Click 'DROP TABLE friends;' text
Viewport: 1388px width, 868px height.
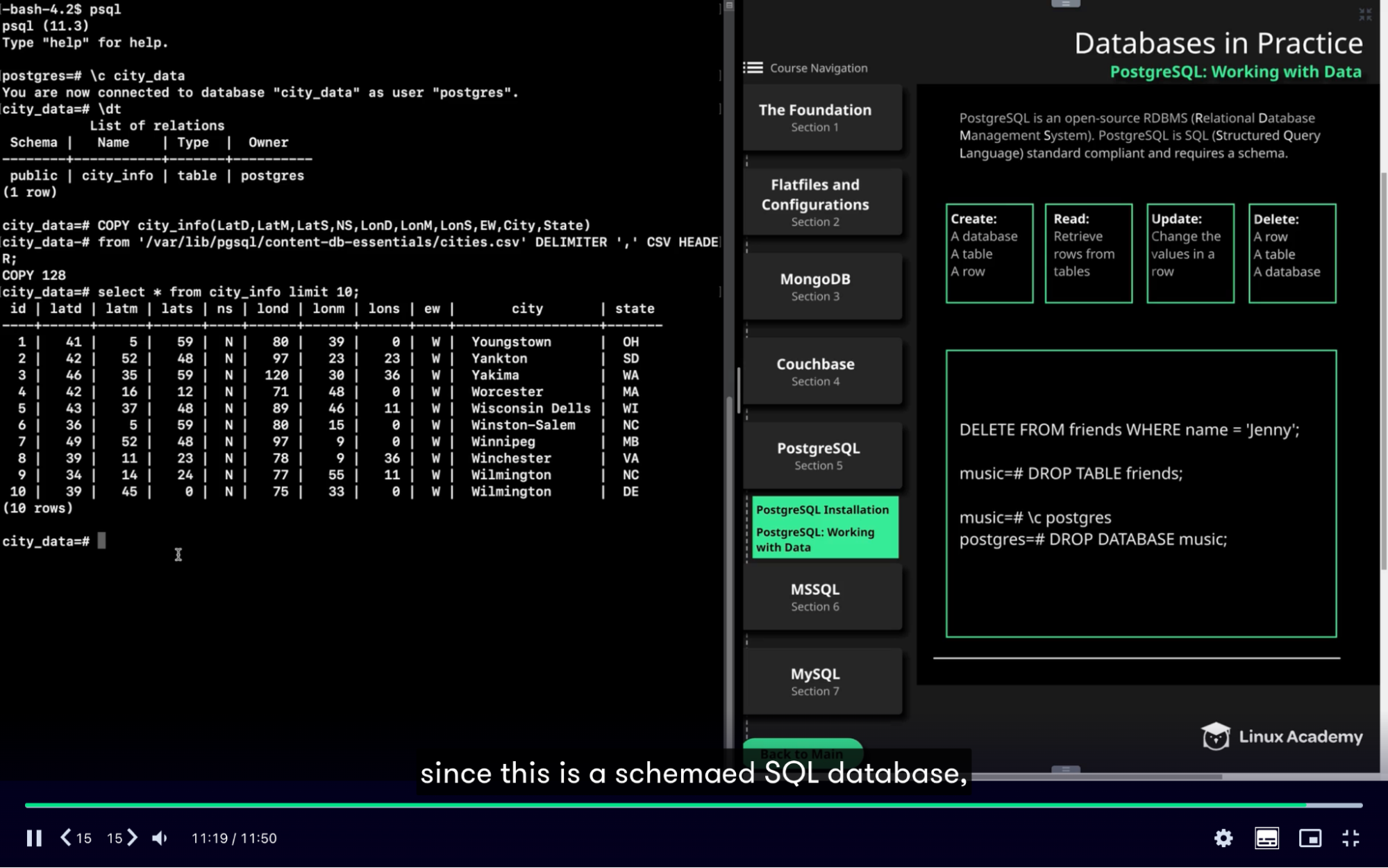pyautogui.click(x=1105, y=474)
